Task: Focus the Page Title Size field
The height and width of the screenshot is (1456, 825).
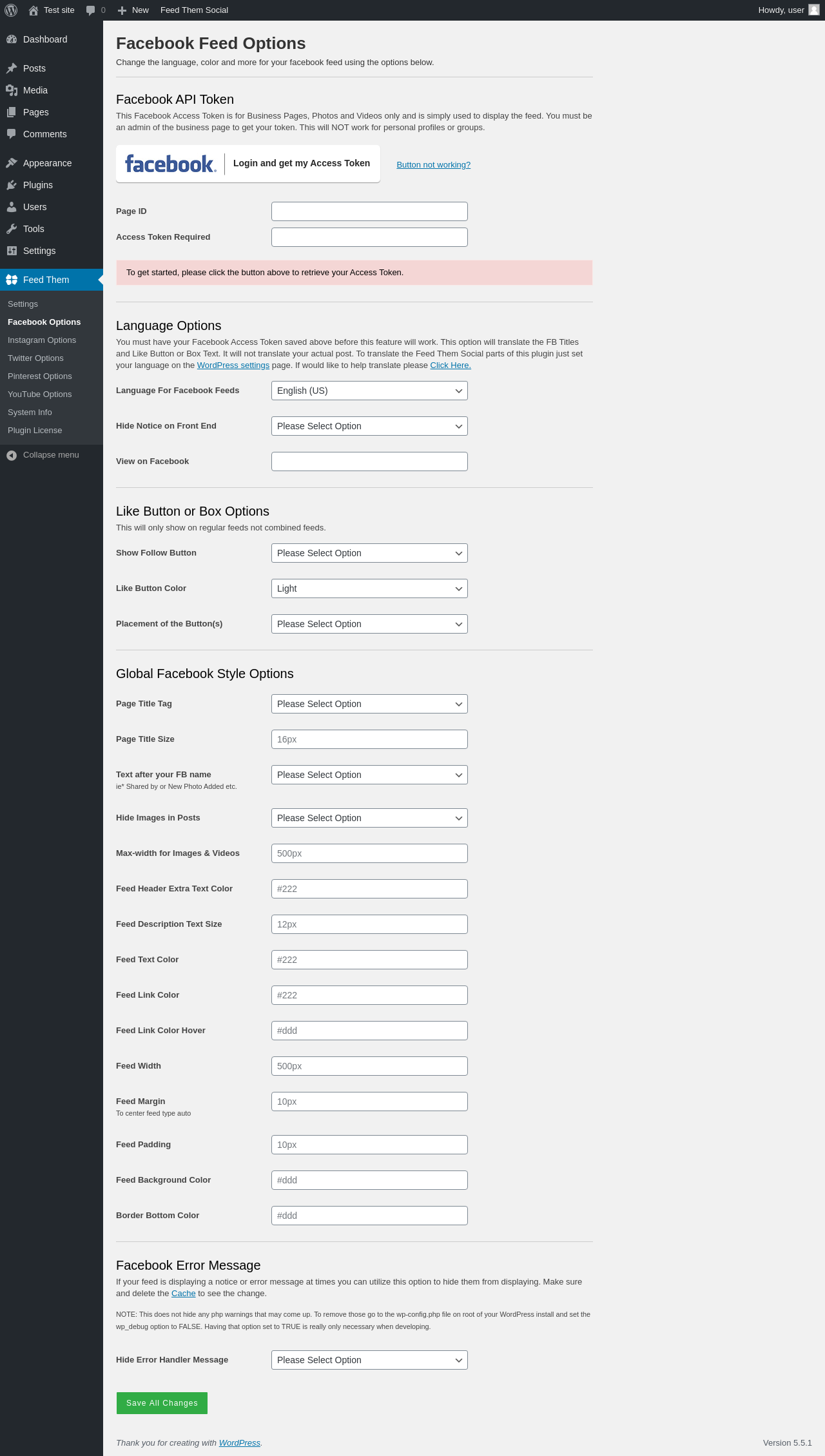Action: pos(369,739)
